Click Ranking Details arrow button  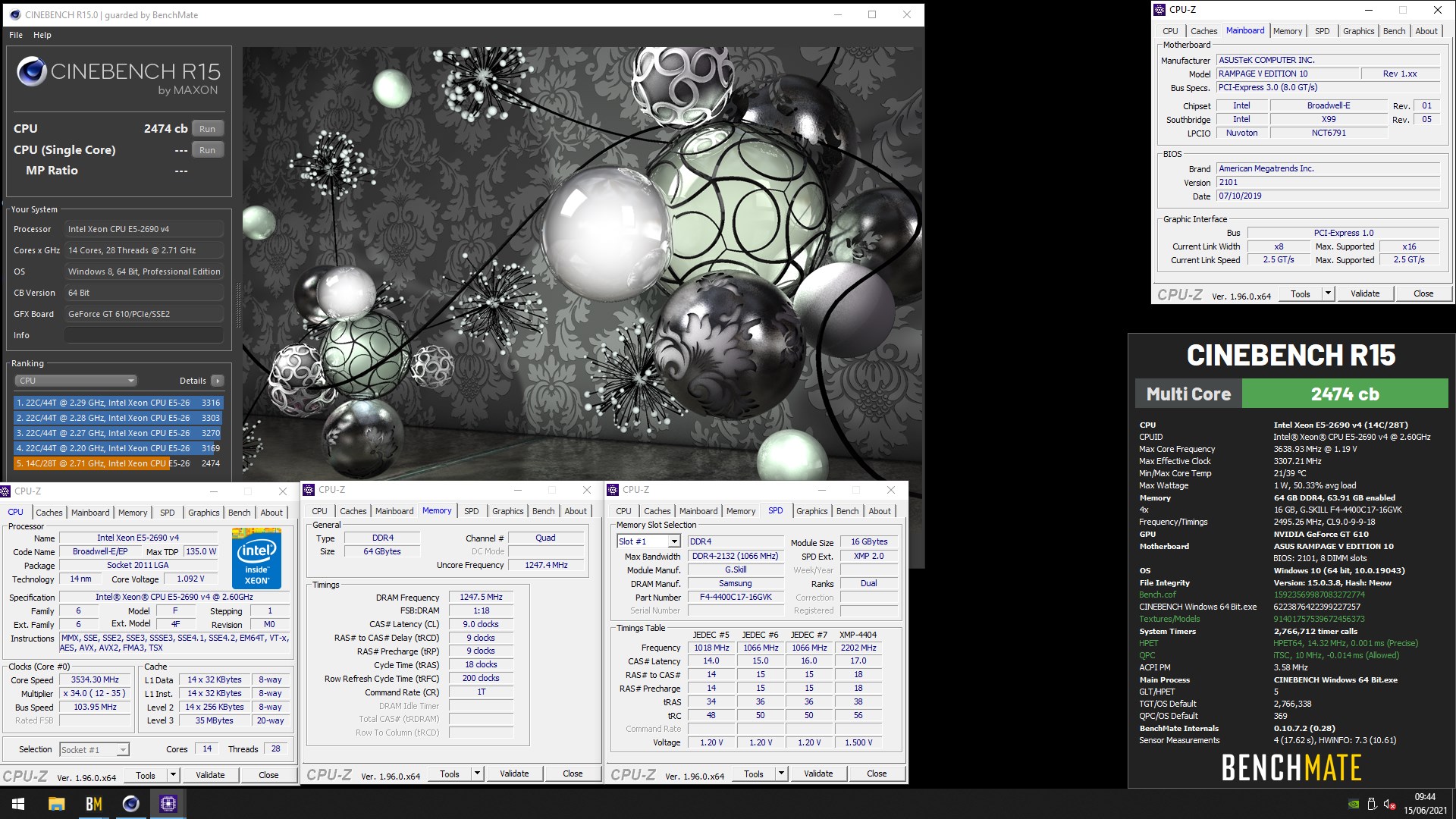tap(218, 381)
